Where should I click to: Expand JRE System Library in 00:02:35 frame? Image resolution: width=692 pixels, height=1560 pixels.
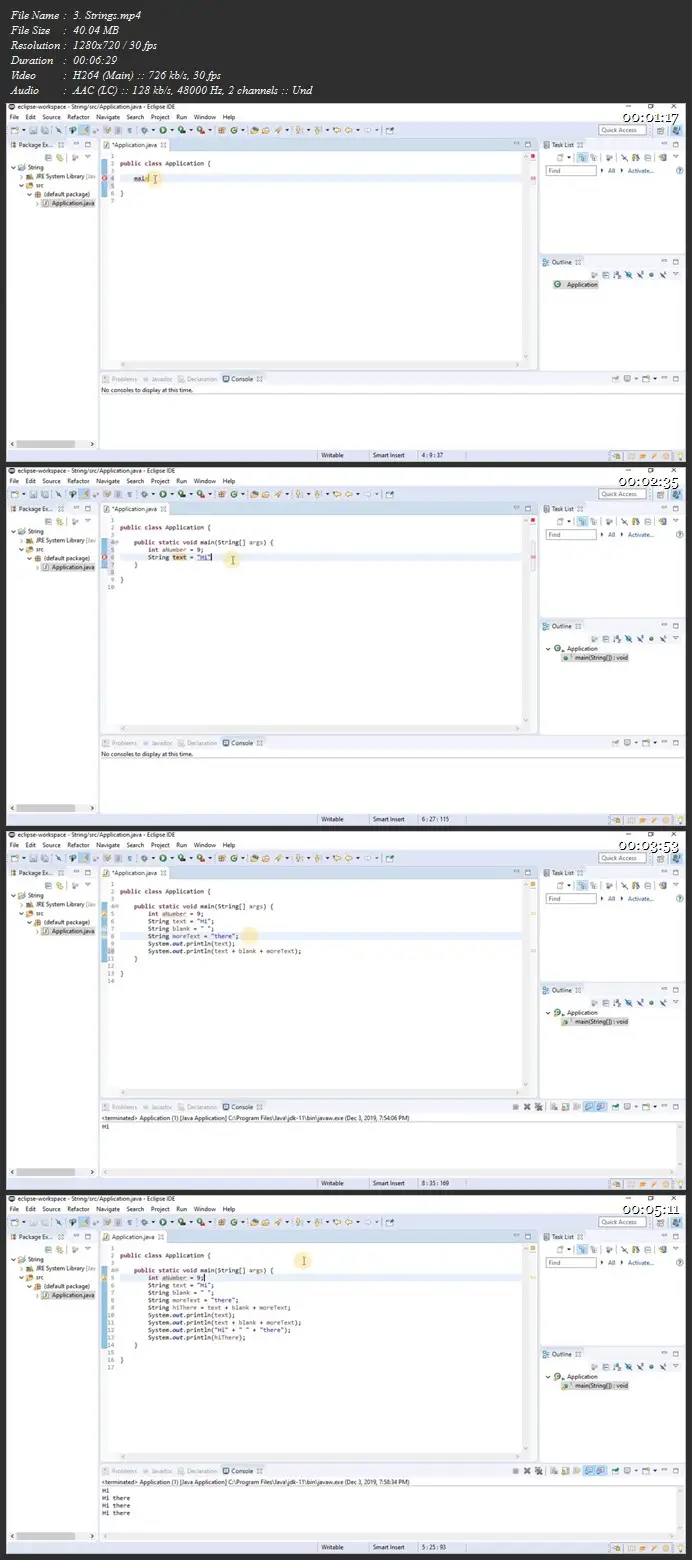pyautogui.click(x=21, y=540)
